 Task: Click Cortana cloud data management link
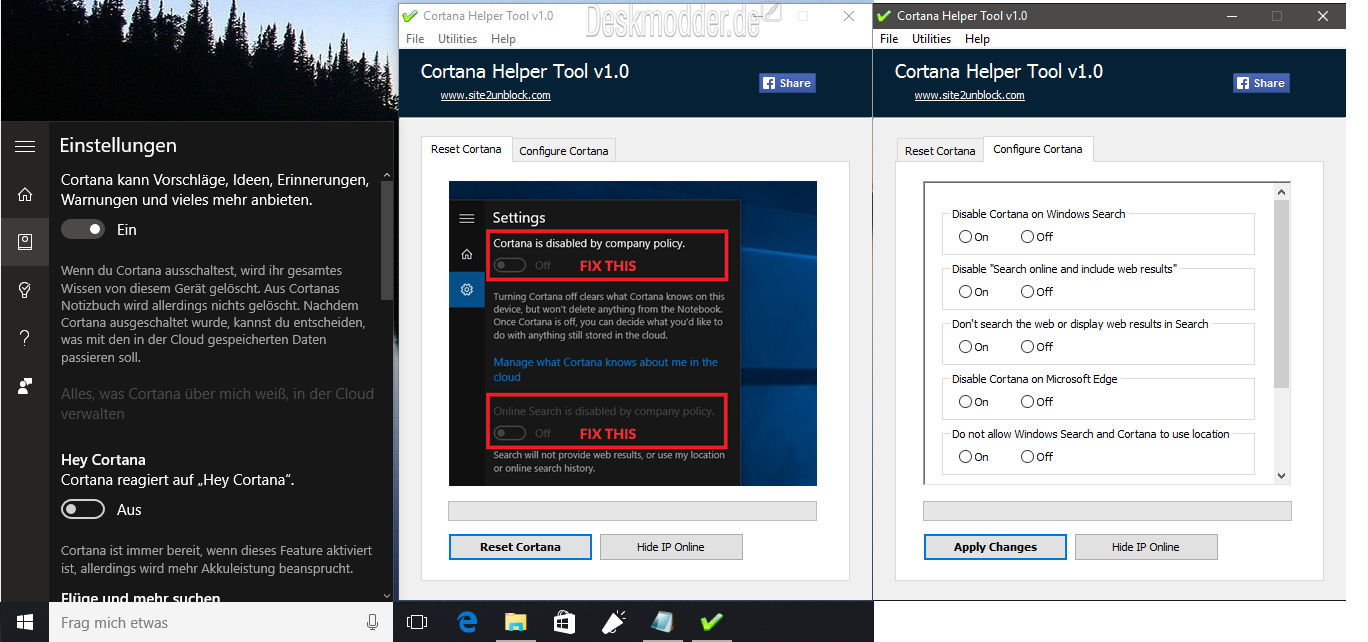217,403
